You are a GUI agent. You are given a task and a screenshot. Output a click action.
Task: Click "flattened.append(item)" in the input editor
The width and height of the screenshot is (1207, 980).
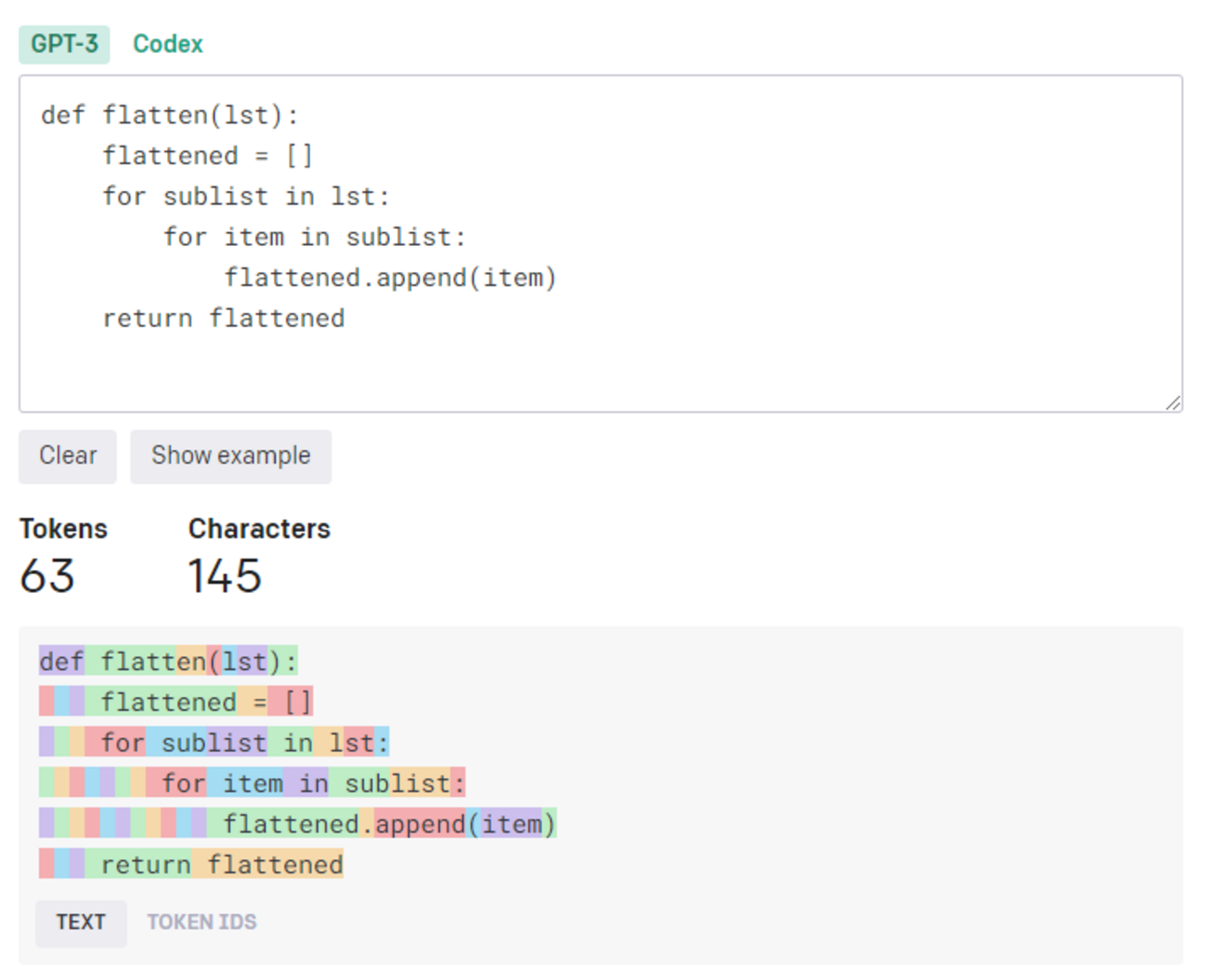(x=390, y=277)
